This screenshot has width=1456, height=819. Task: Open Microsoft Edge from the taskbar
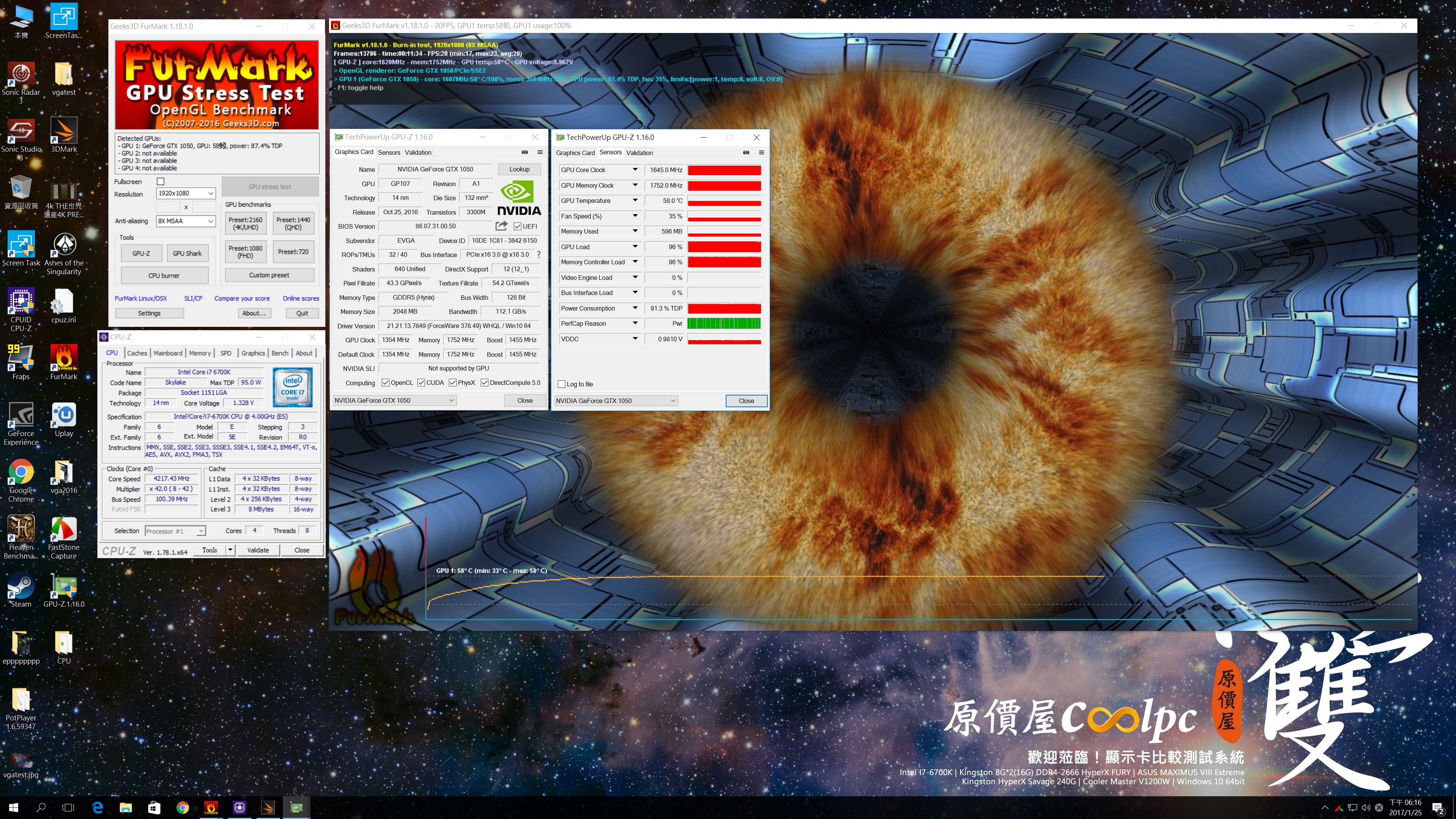click(x=97, y=808)
